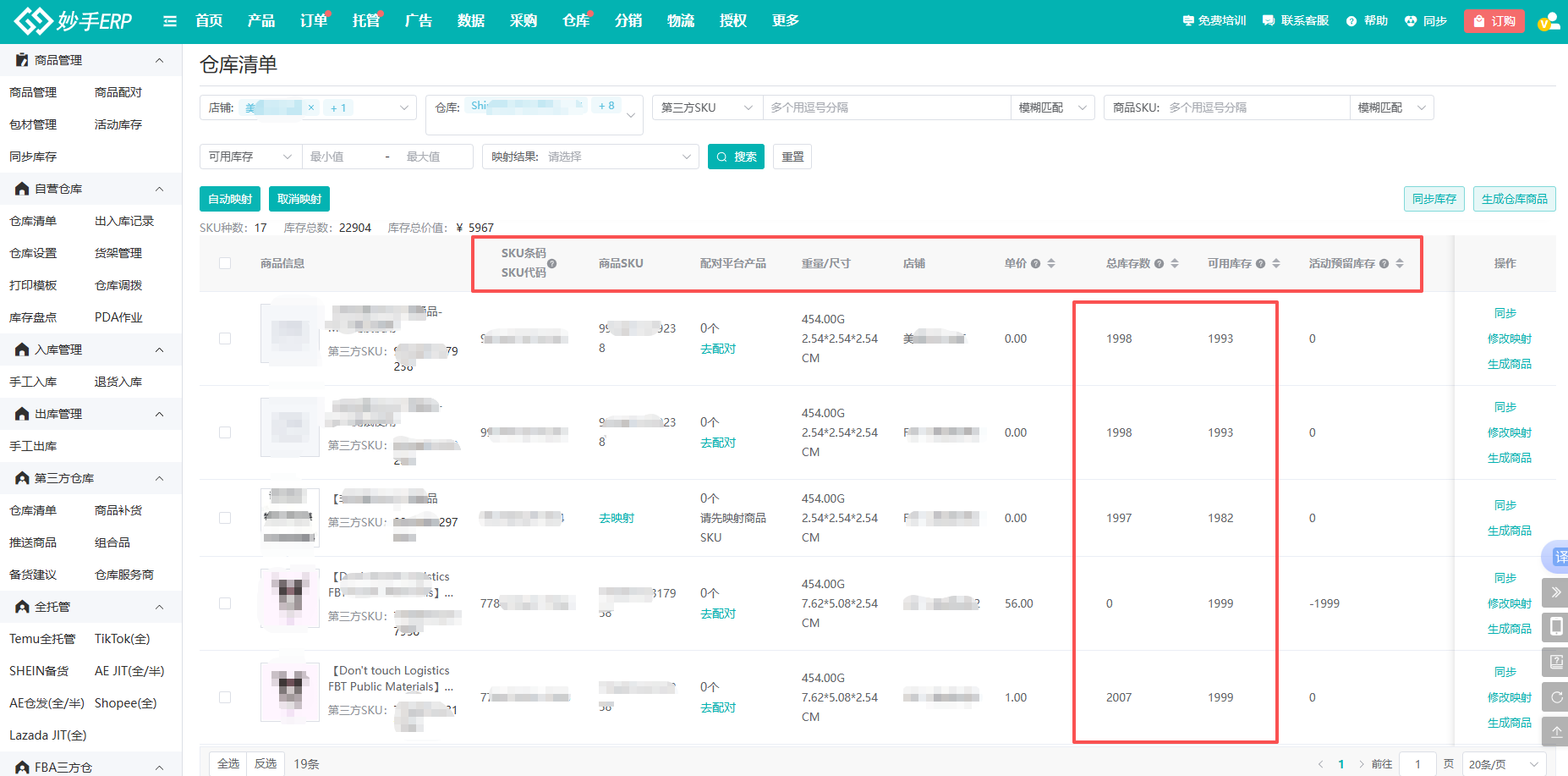Screen dimensions: 1568x776
Task: Click the 自动映射 button
Action: [x=230, y=199]
